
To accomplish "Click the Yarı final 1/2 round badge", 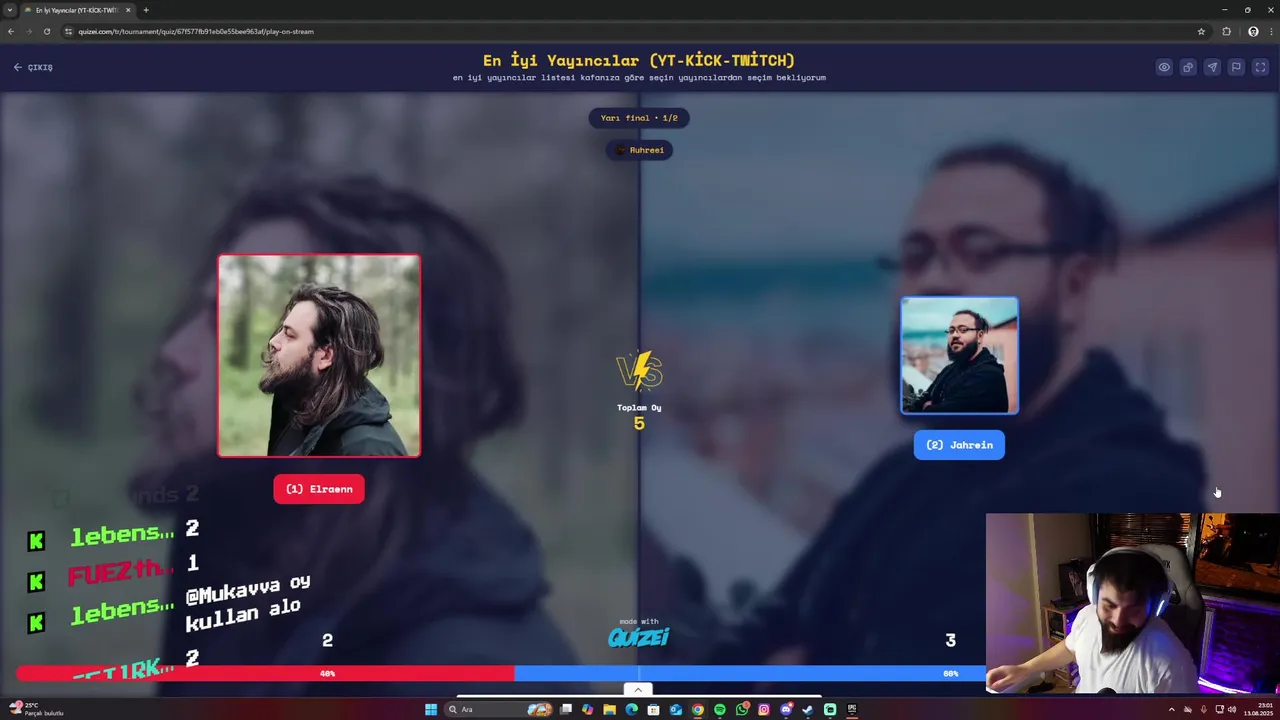I will pyautogui.click(x=639, y=118).
